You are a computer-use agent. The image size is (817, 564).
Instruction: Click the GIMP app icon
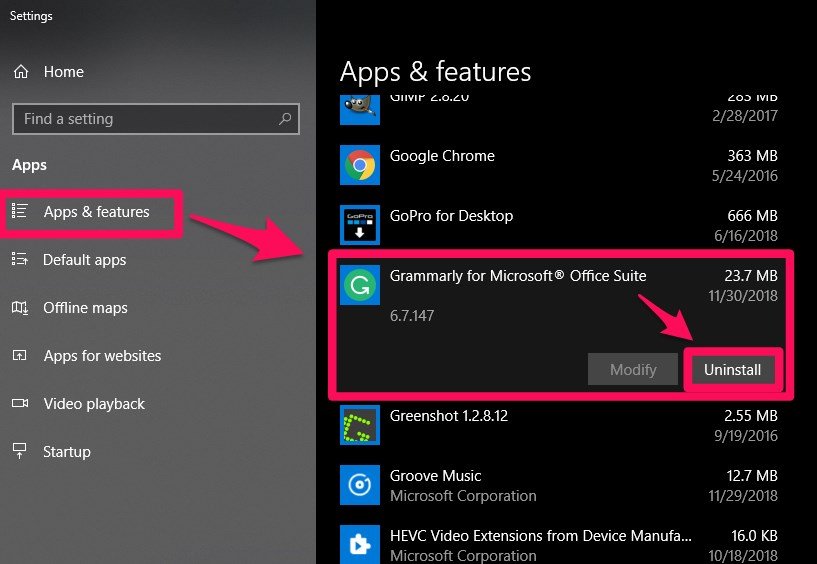click(x=360, y=110)
